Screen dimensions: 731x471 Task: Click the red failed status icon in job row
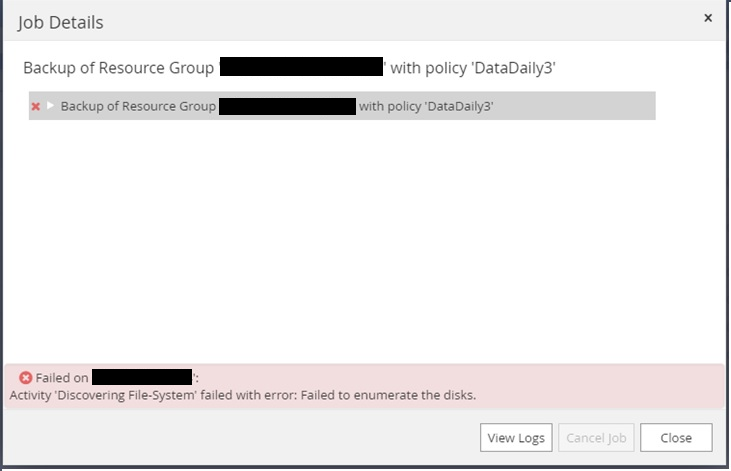36,106
